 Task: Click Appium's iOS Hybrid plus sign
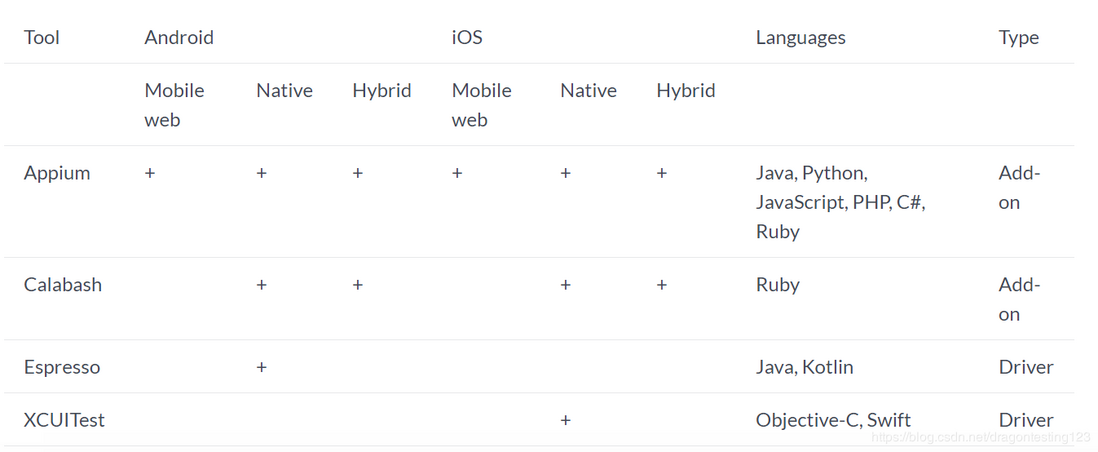(x=662, y=173)
